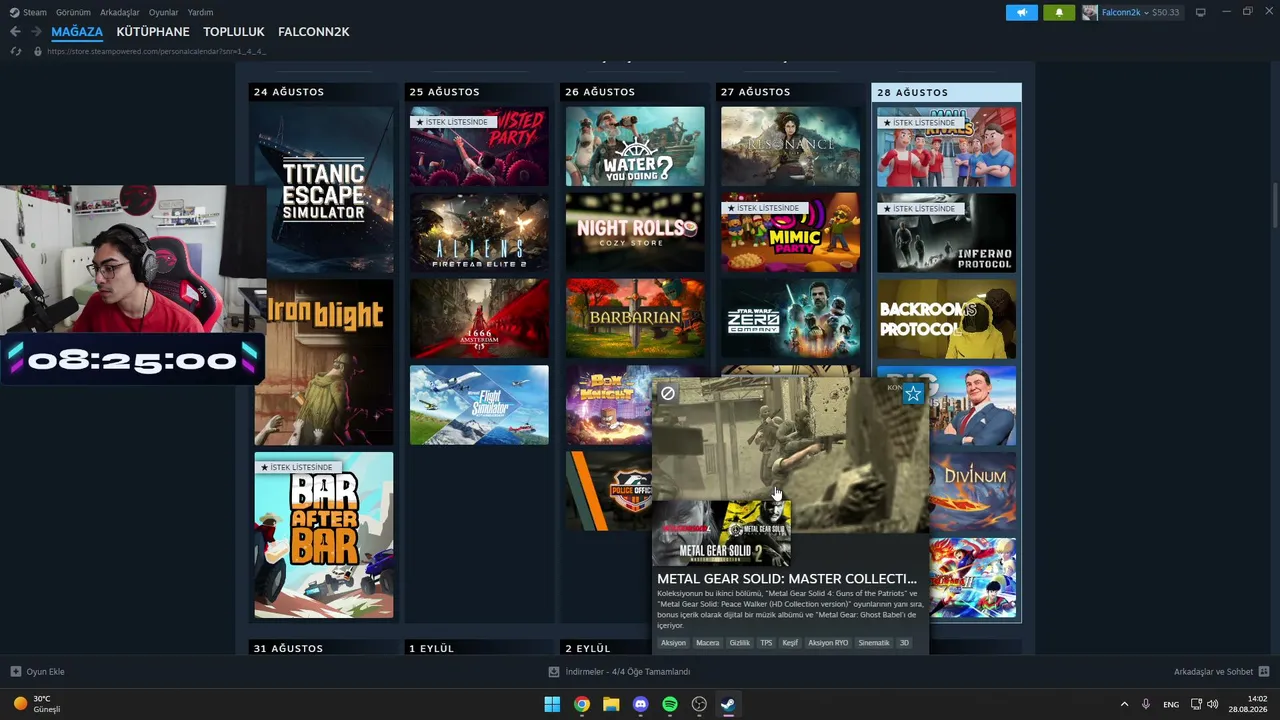Open Iron Blight game tile
The height and width of the screenshot is (720, 1280).
tap(324, 362)
